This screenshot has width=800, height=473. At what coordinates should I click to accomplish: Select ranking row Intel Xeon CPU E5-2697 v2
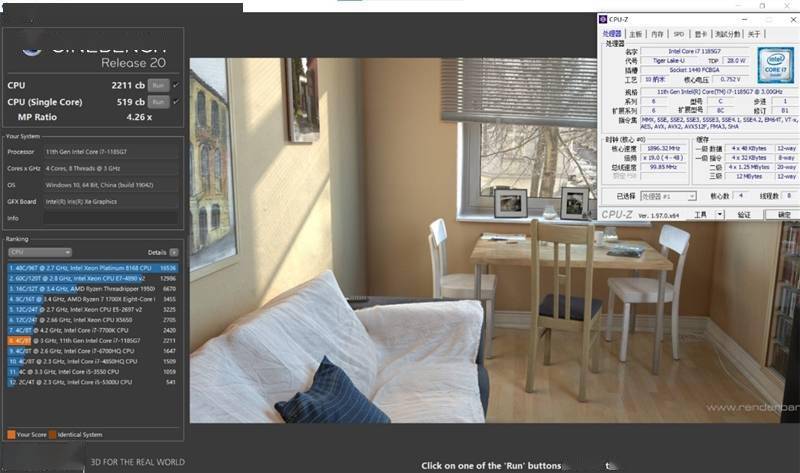(92, 309)
